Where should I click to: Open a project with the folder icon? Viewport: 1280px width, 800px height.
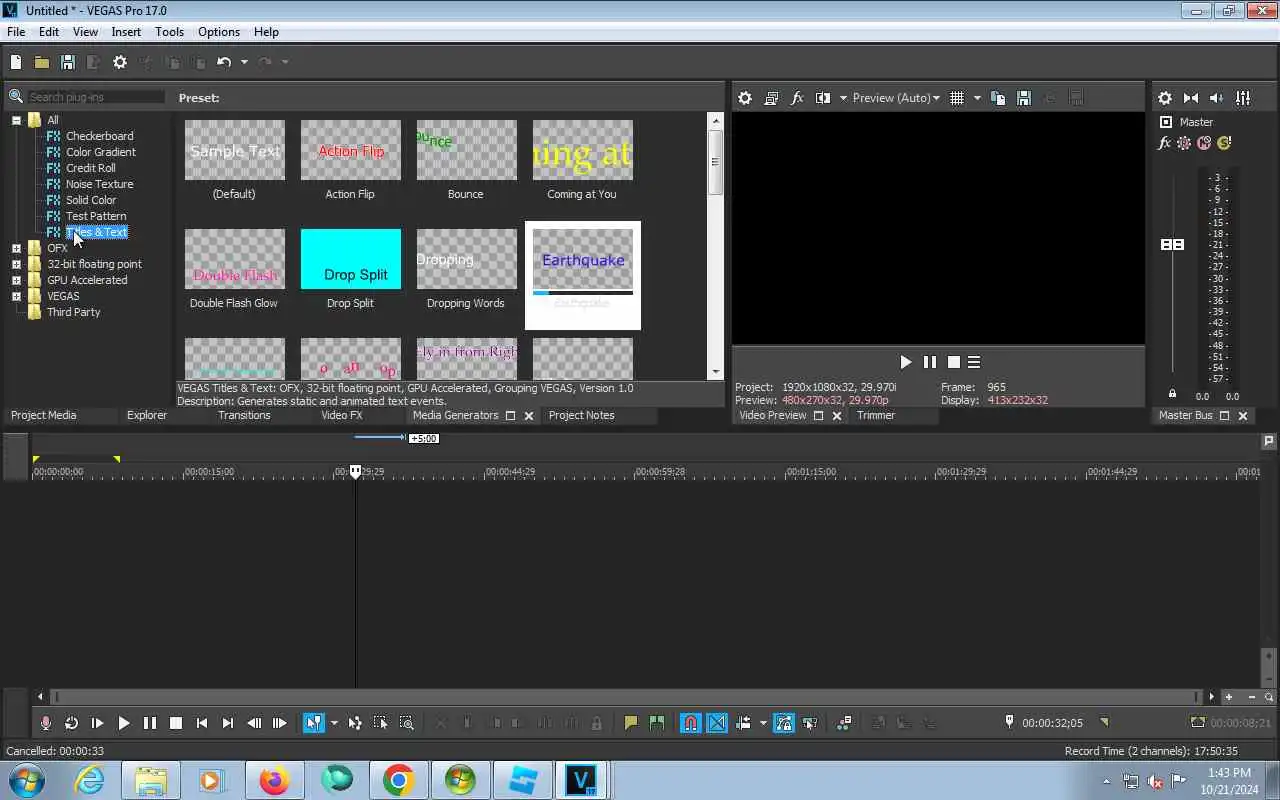point(42,62)
